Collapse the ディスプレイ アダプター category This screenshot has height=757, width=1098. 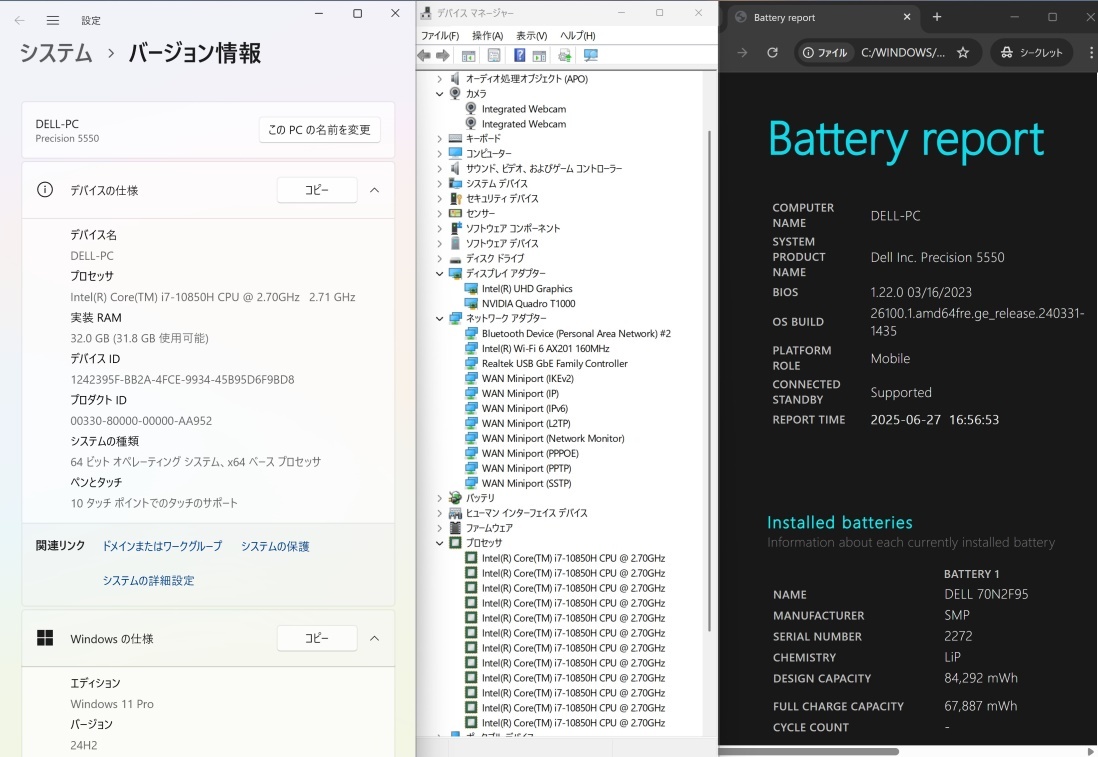coord(439,273)
